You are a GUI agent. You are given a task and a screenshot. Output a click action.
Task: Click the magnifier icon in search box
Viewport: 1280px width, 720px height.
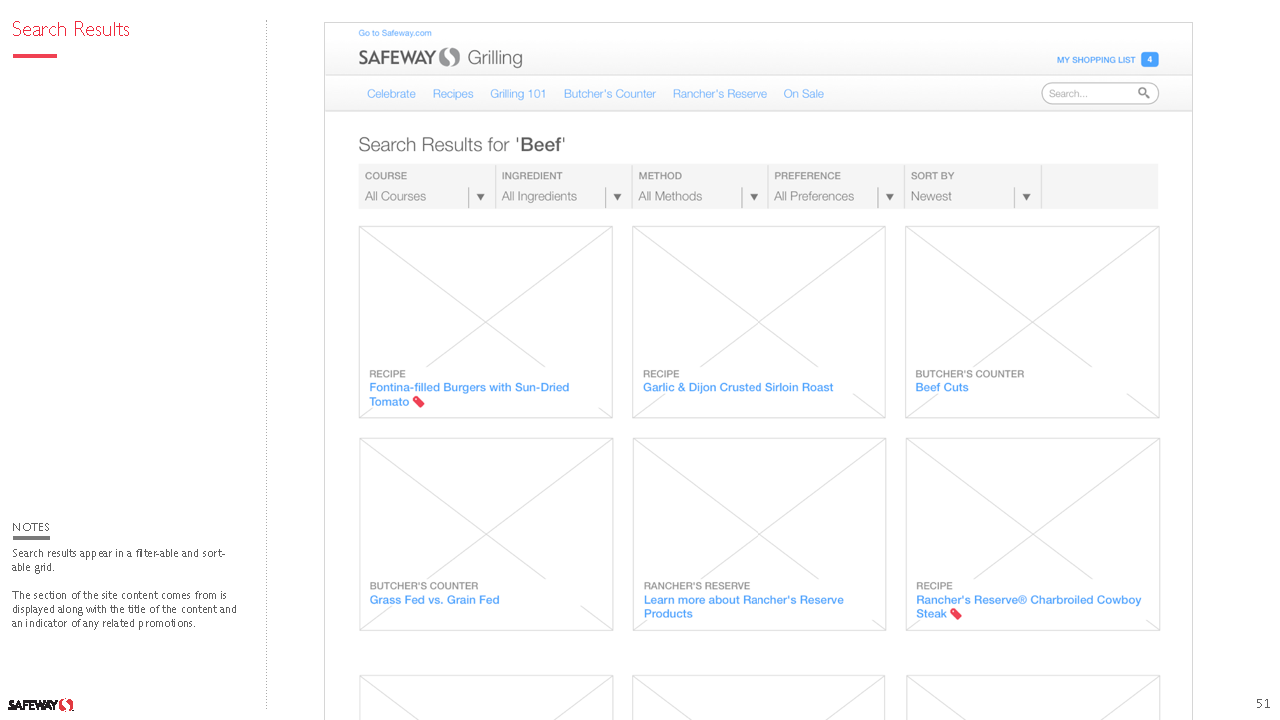point(1144,93)
